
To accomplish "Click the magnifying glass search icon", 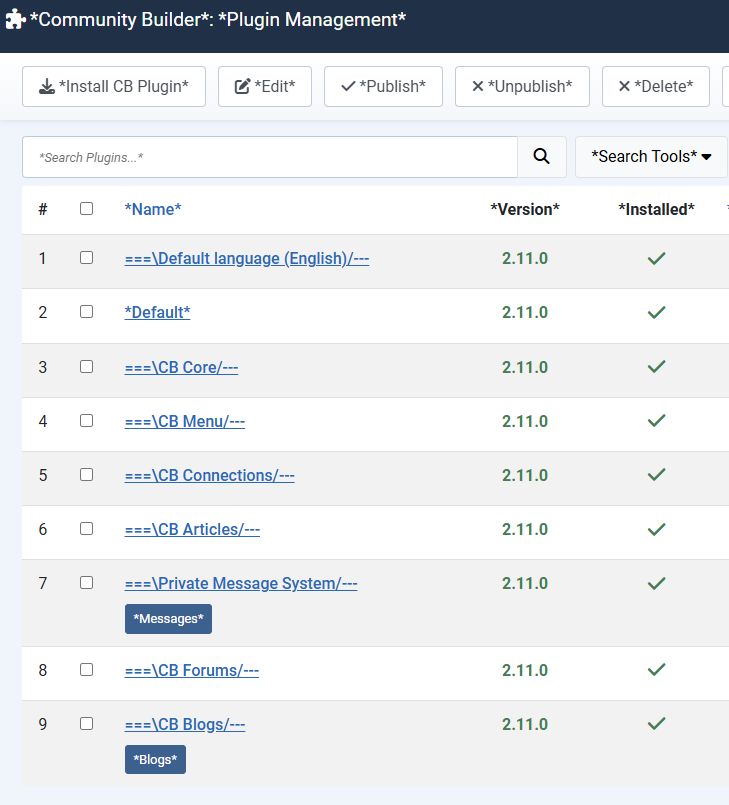I will coord(542,157).
